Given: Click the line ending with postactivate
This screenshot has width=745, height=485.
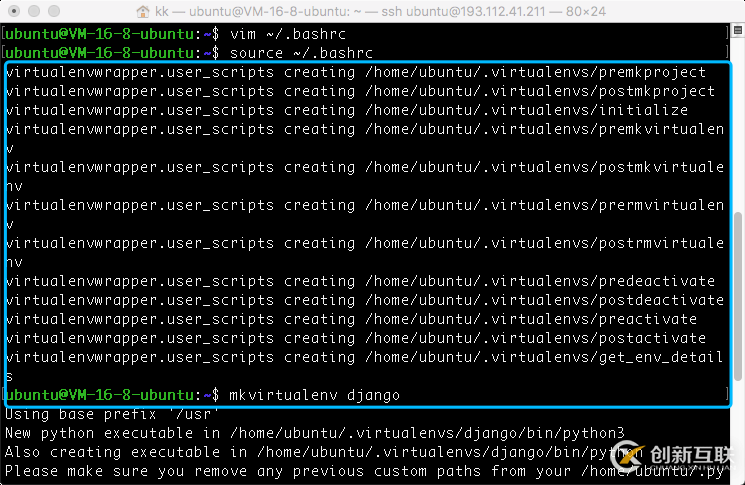Looking at the screenshot, I should 356,338.
